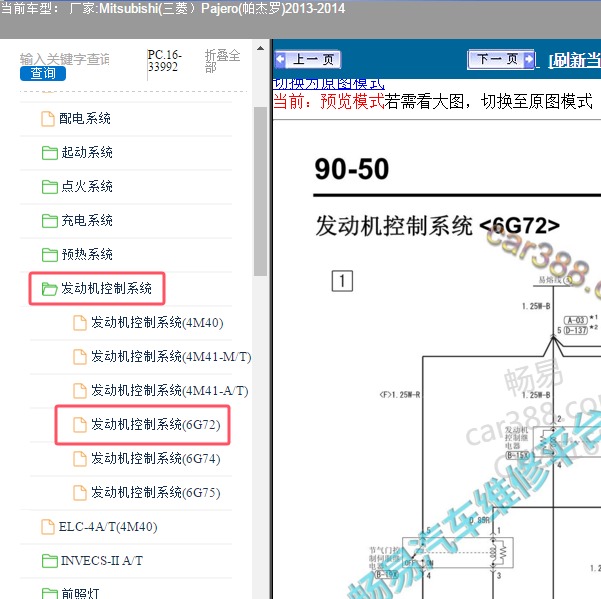
Task: Expand the 点火系统 folder
Action: [x=87, y=187]
